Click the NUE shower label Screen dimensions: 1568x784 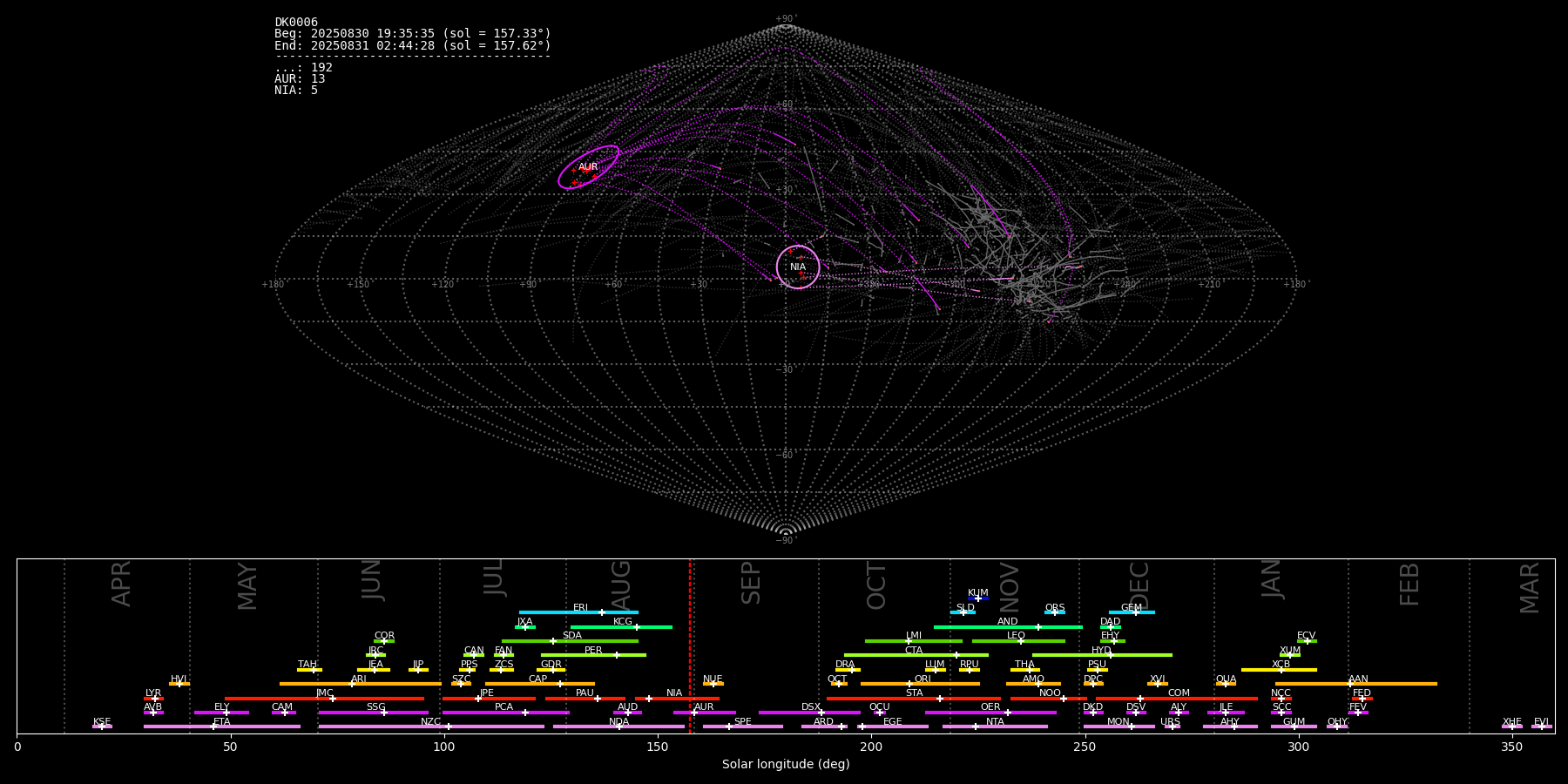point(713,679)
